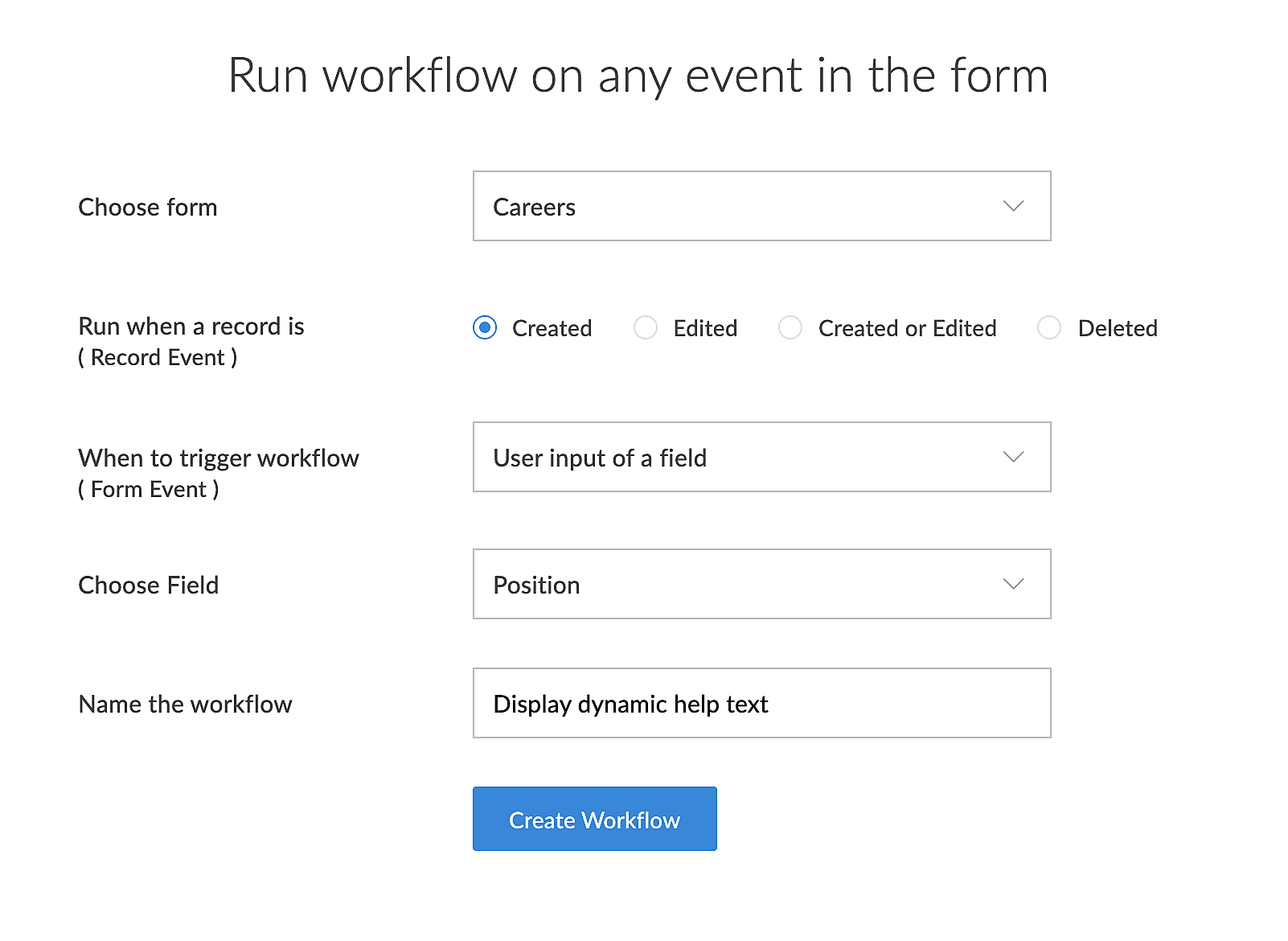This screenshot has height=941, width=1288.
Task: Click the When to trigger workflow label
Action: pos(219,458)
